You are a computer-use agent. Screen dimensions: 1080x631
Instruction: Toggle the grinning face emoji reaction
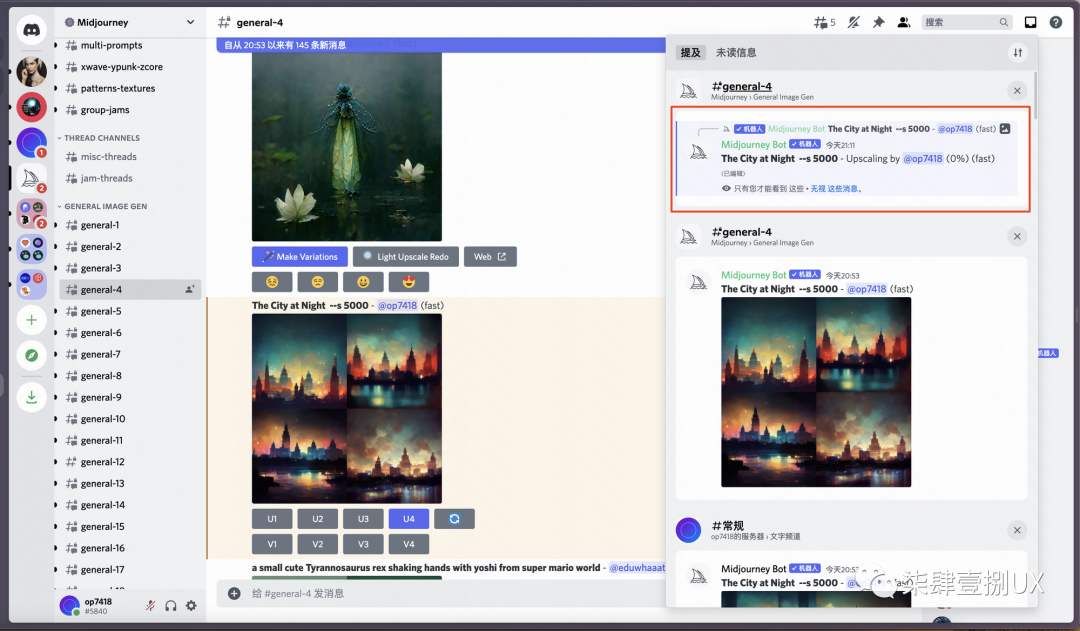click(x=363, y=282)
